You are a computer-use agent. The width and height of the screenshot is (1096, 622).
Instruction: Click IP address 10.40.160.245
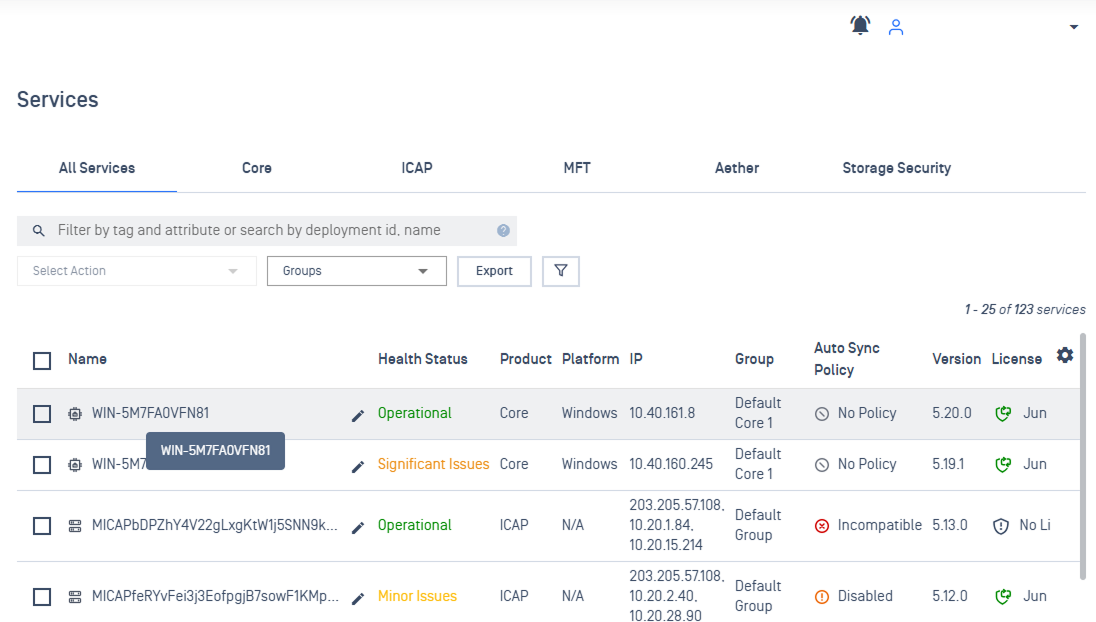tap(671, 464)
